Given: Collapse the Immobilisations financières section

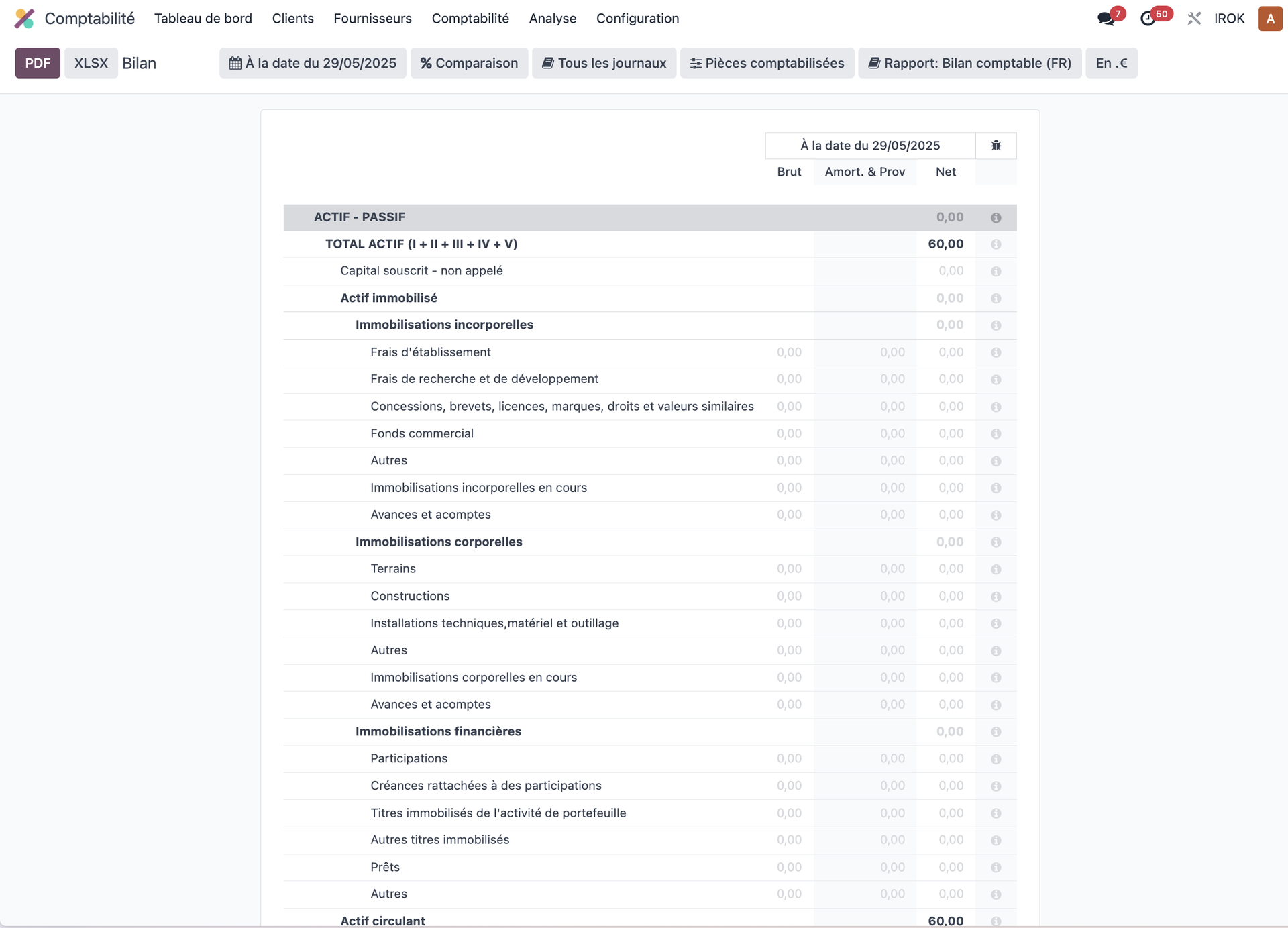Looking at the screenshot, I should click(x=438, y=731).
